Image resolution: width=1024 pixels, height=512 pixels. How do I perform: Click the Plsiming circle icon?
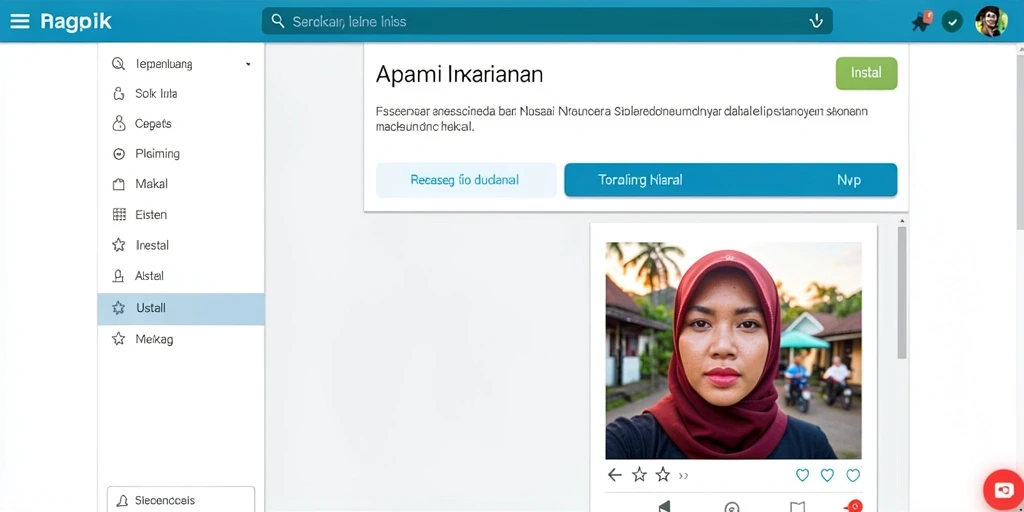[119, 154]
